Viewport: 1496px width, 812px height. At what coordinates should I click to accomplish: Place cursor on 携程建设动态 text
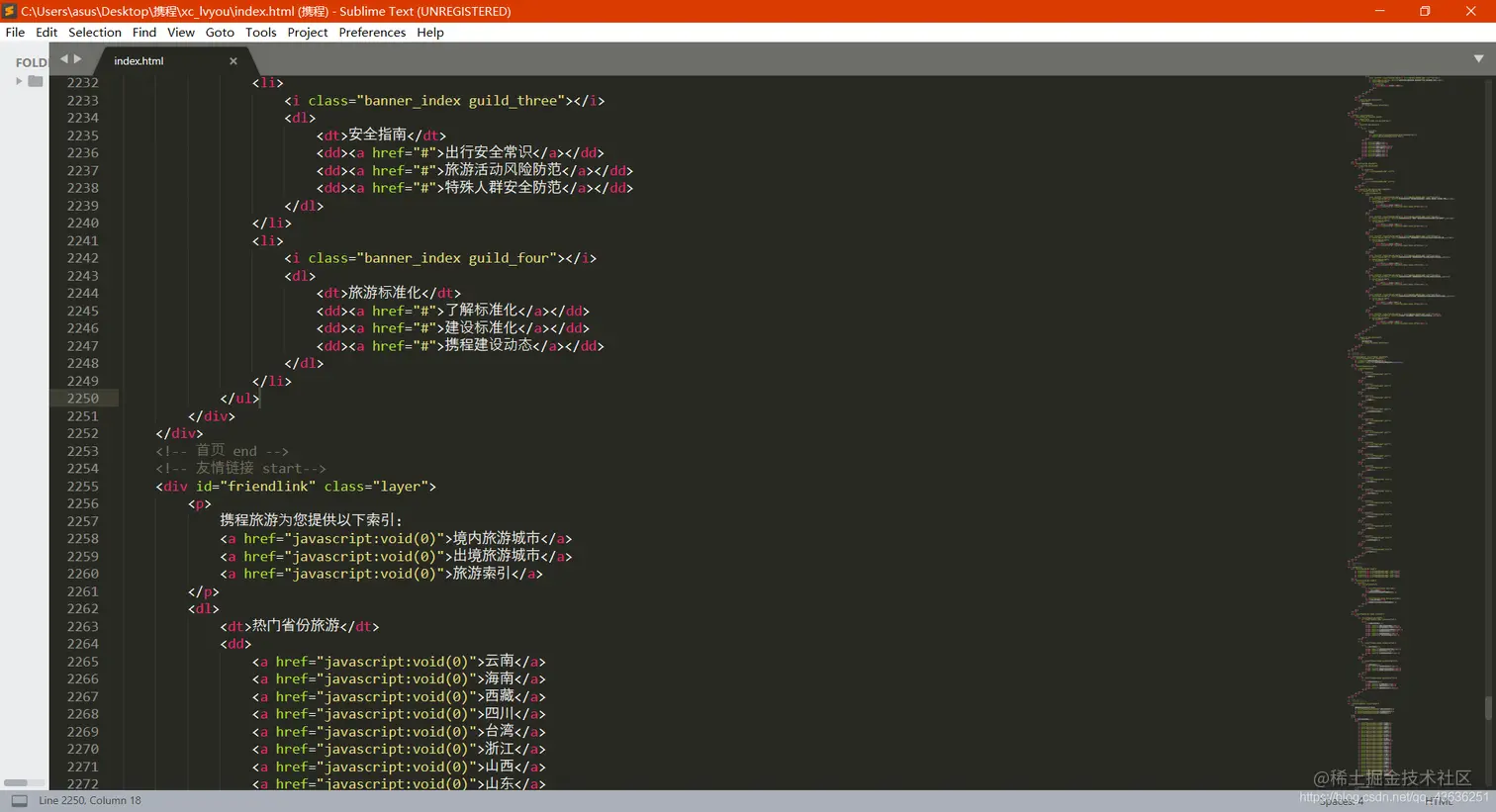(x=489, y=346)
